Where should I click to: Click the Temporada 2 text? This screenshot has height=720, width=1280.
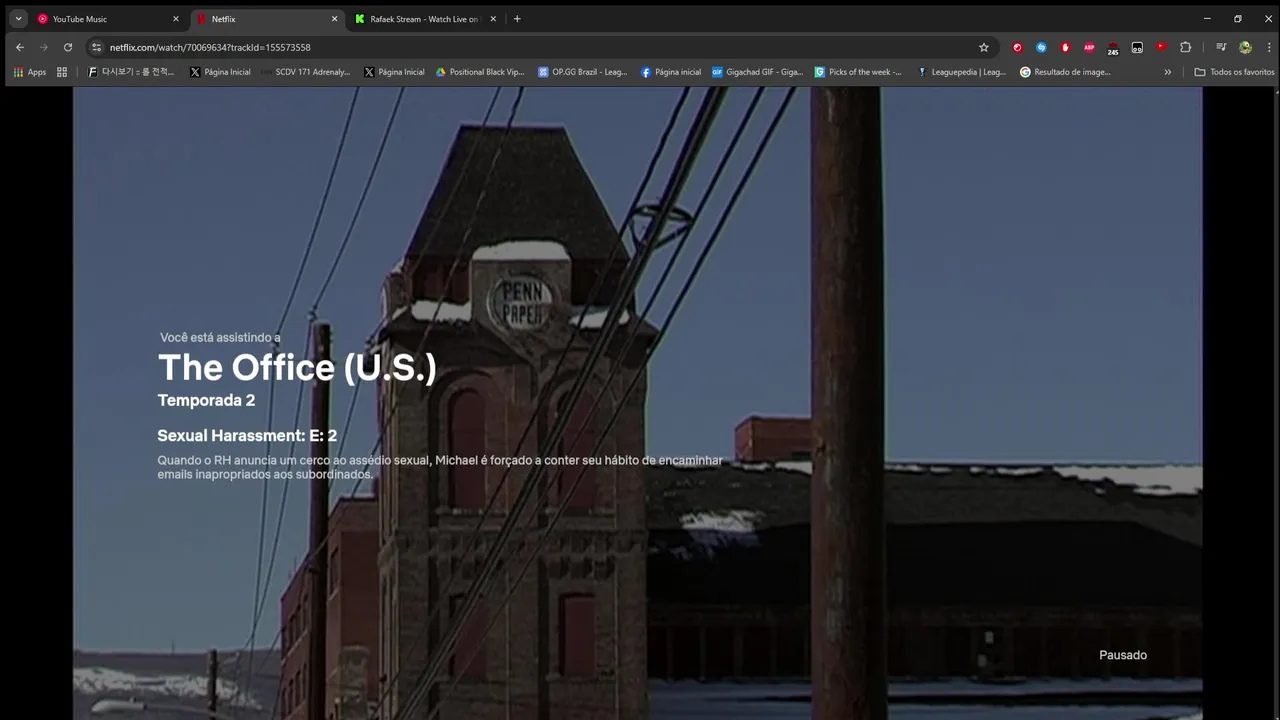click(206, 400)
